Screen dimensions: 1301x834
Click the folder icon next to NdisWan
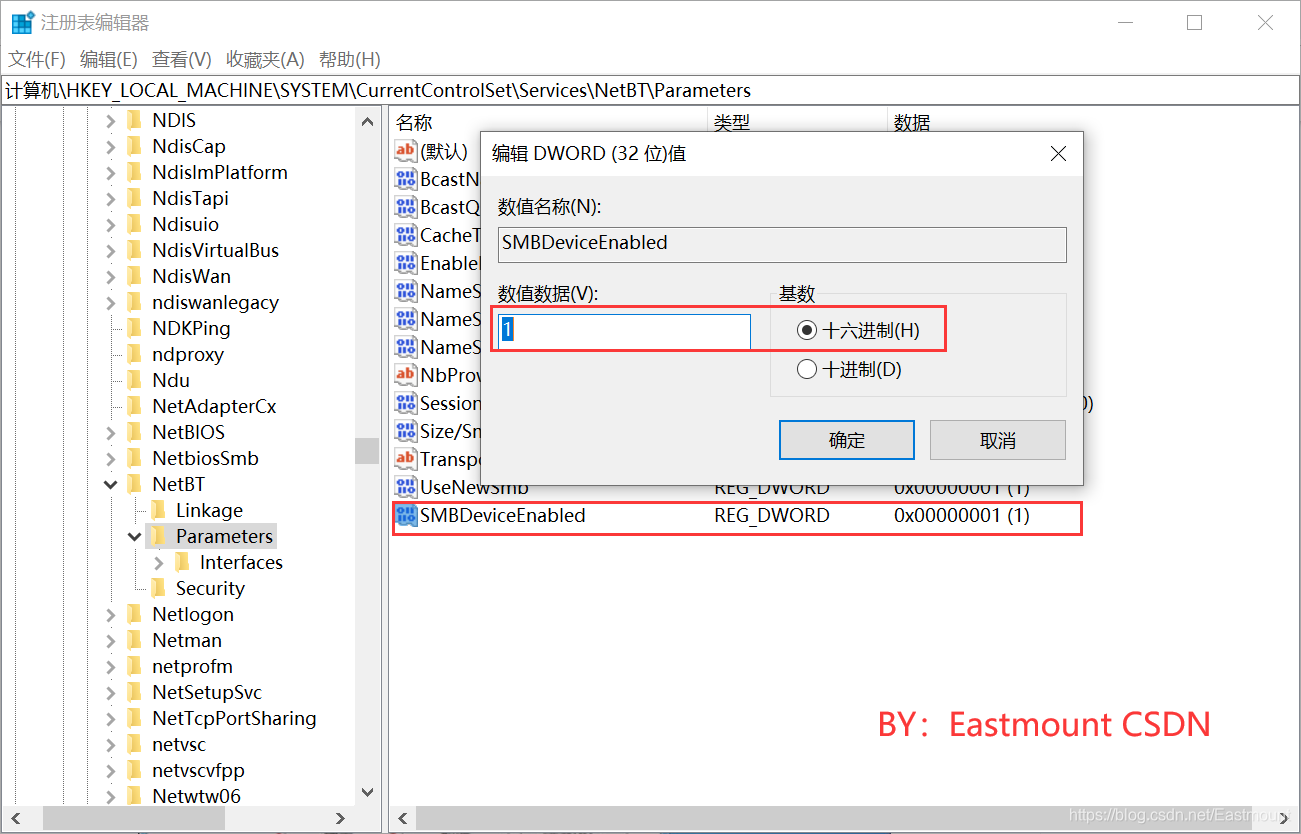(135, 276)
